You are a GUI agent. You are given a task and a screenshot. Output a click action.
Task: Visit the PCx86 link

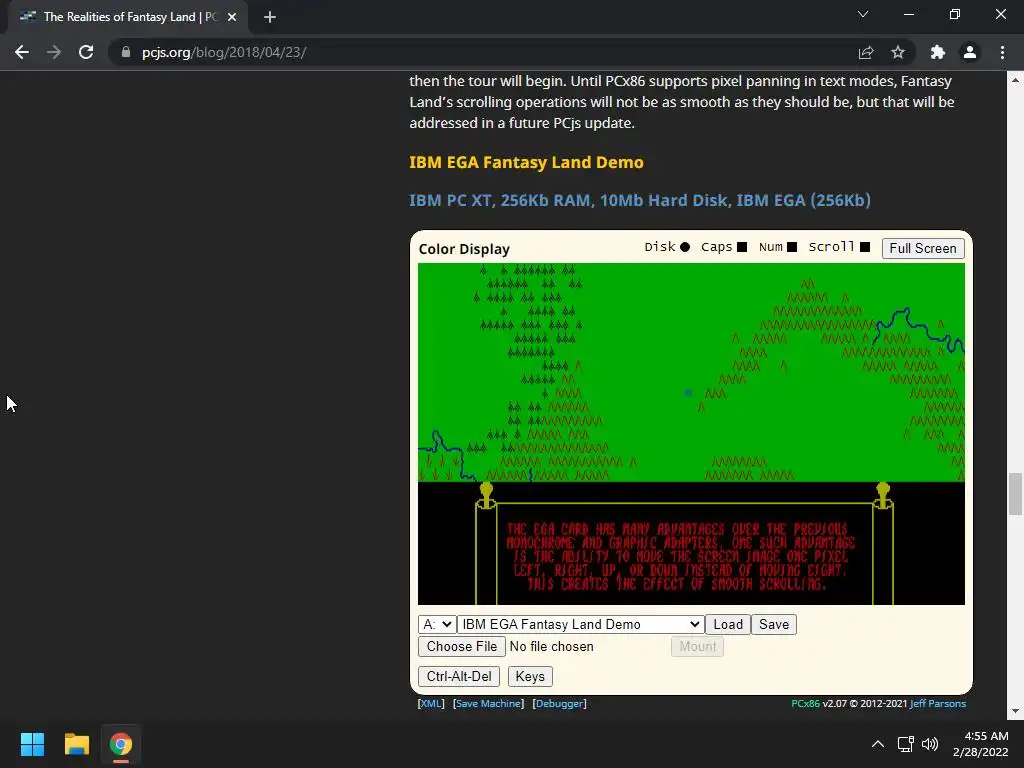[x=805, y=703]
